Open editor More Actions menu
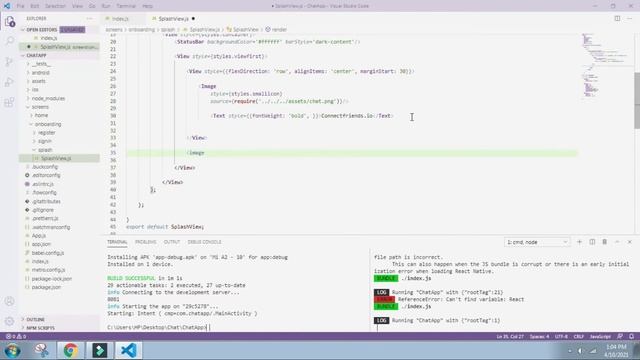The image size is (640, 360). (629, 18)
